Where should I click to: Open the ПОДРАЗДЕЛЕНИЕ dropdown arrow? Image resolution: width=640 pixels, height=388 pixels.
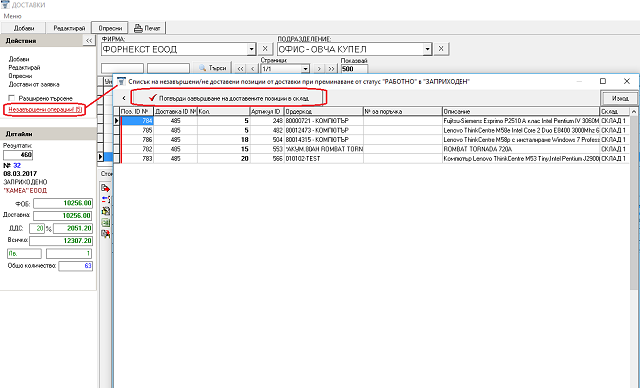[427, 49]
